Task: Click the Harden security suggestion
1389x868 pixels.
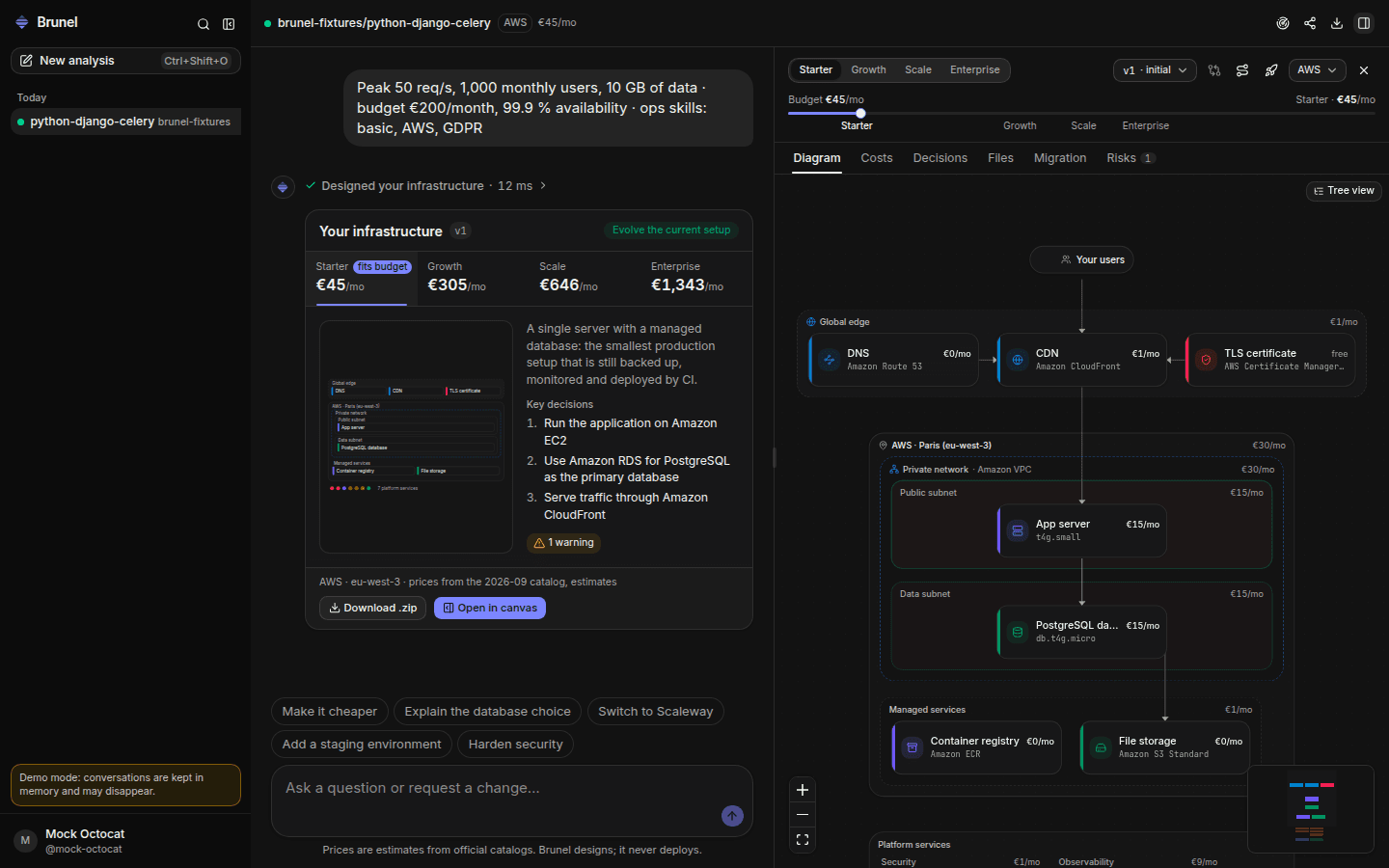Action: pyautogui.click(x=516, y=745)
